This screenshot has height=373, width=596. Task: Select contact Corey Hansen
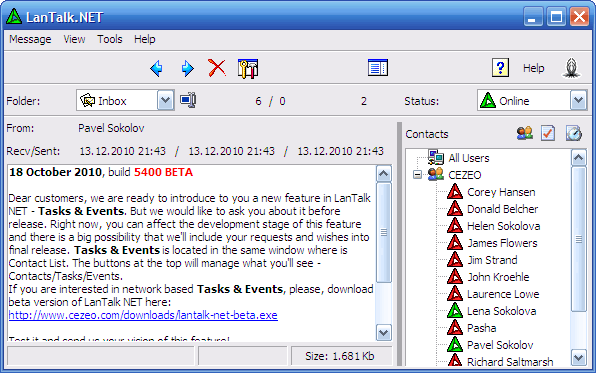(x=501, y=192)
